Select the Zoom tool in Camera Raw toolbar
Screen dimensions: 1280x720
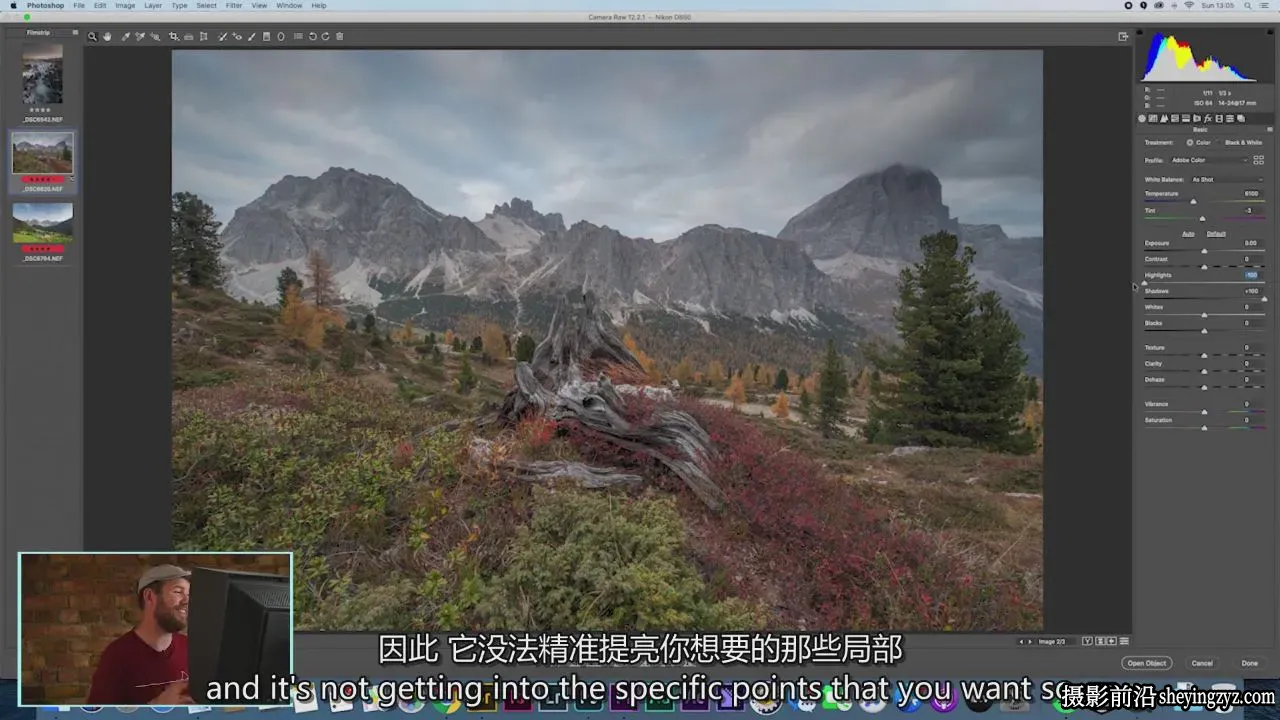(x=92, y=37)
